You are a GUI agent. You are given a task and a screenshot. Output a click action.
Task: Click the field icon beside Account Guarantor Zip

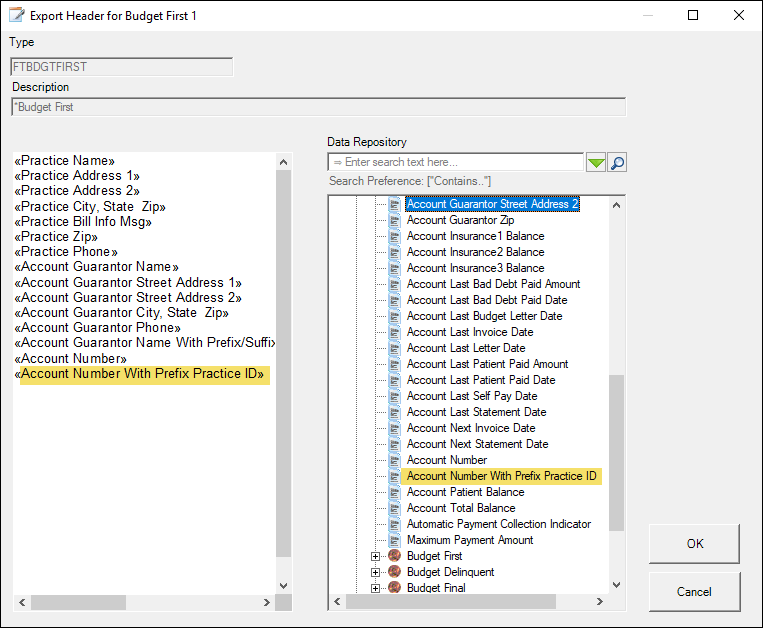394,220
